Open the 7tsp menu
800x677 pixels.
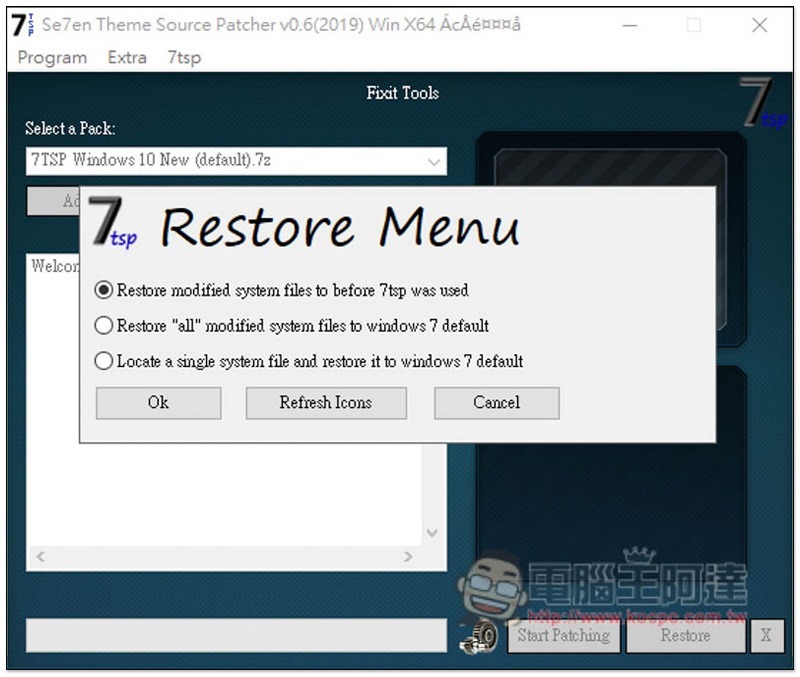(x=184, y=58)
